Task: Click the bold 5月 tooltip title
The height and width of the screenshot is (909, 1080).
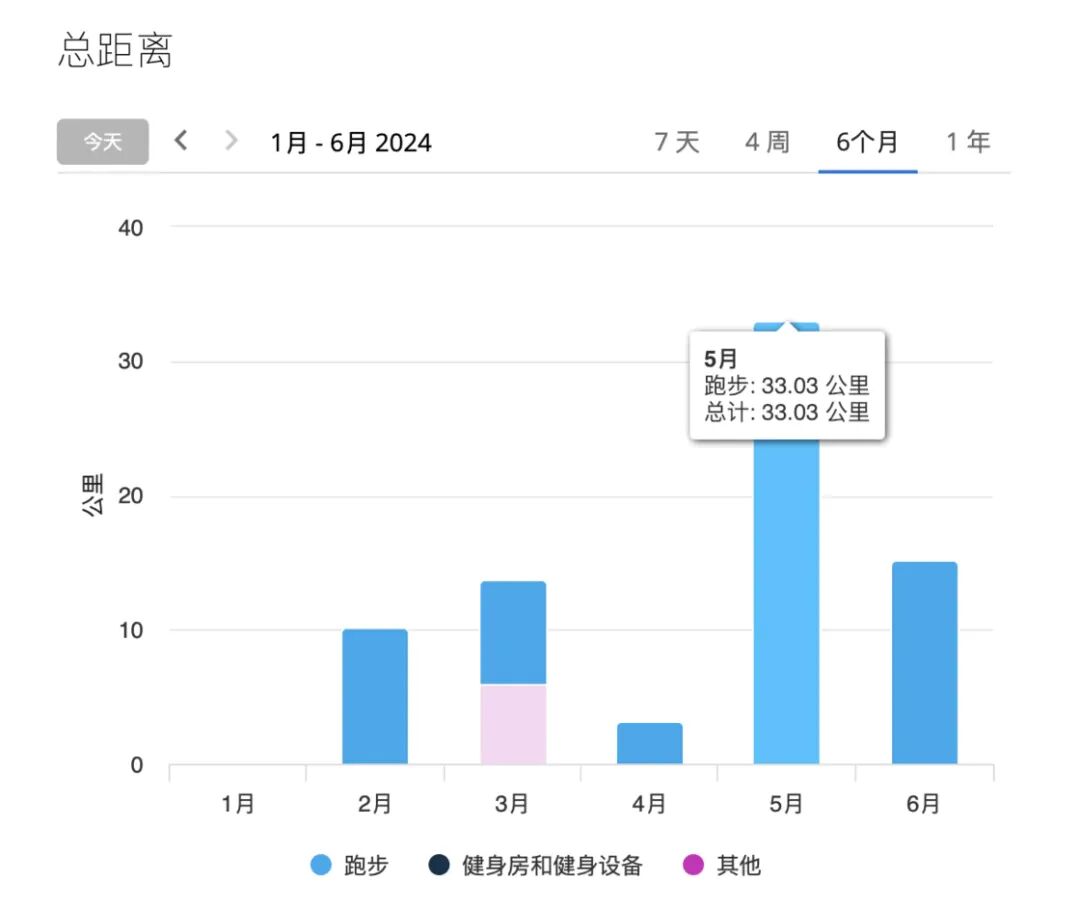Action: (x=720, y=359)
